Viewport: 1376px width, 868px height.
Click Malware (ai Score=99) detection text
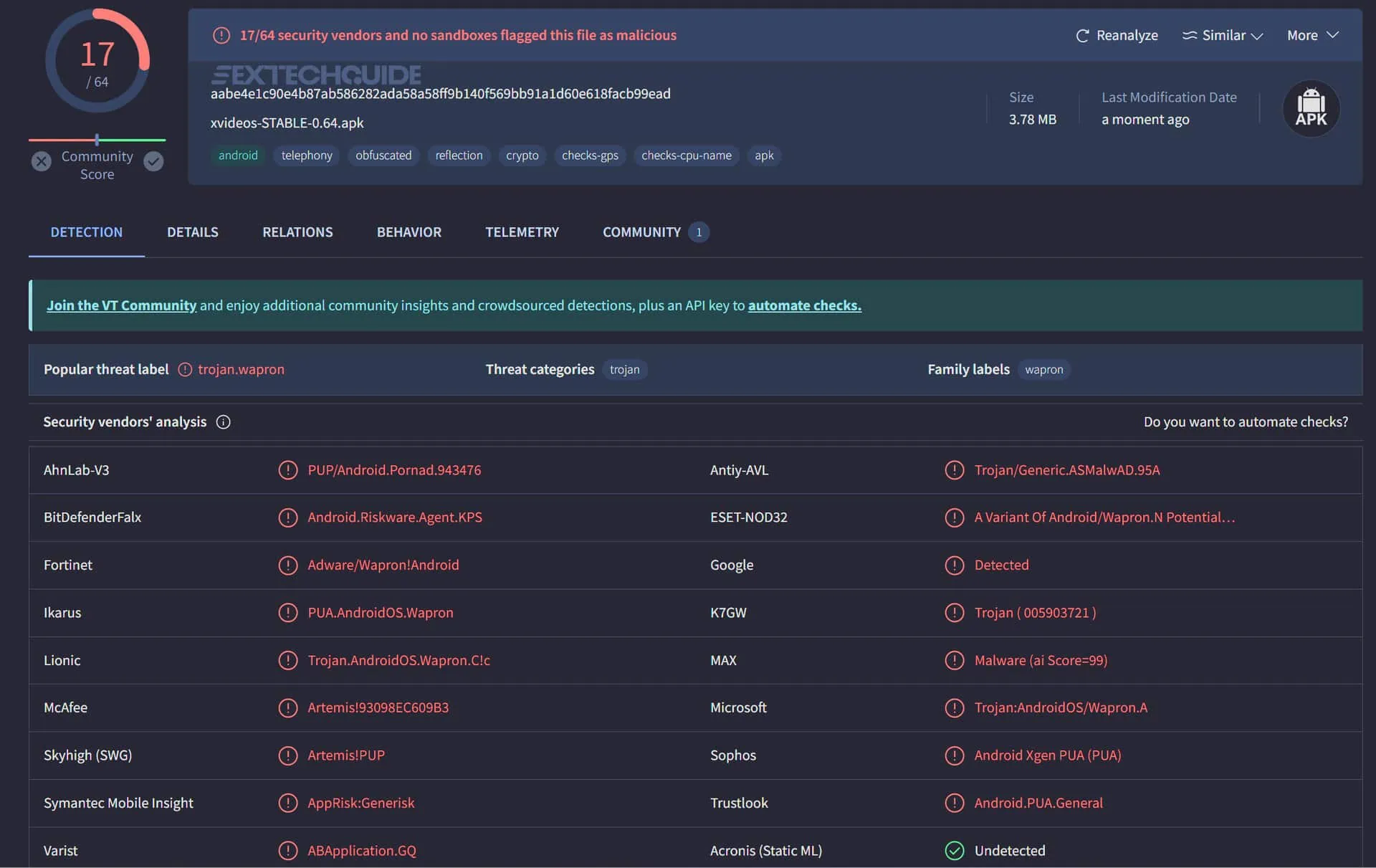(1041, 660)
